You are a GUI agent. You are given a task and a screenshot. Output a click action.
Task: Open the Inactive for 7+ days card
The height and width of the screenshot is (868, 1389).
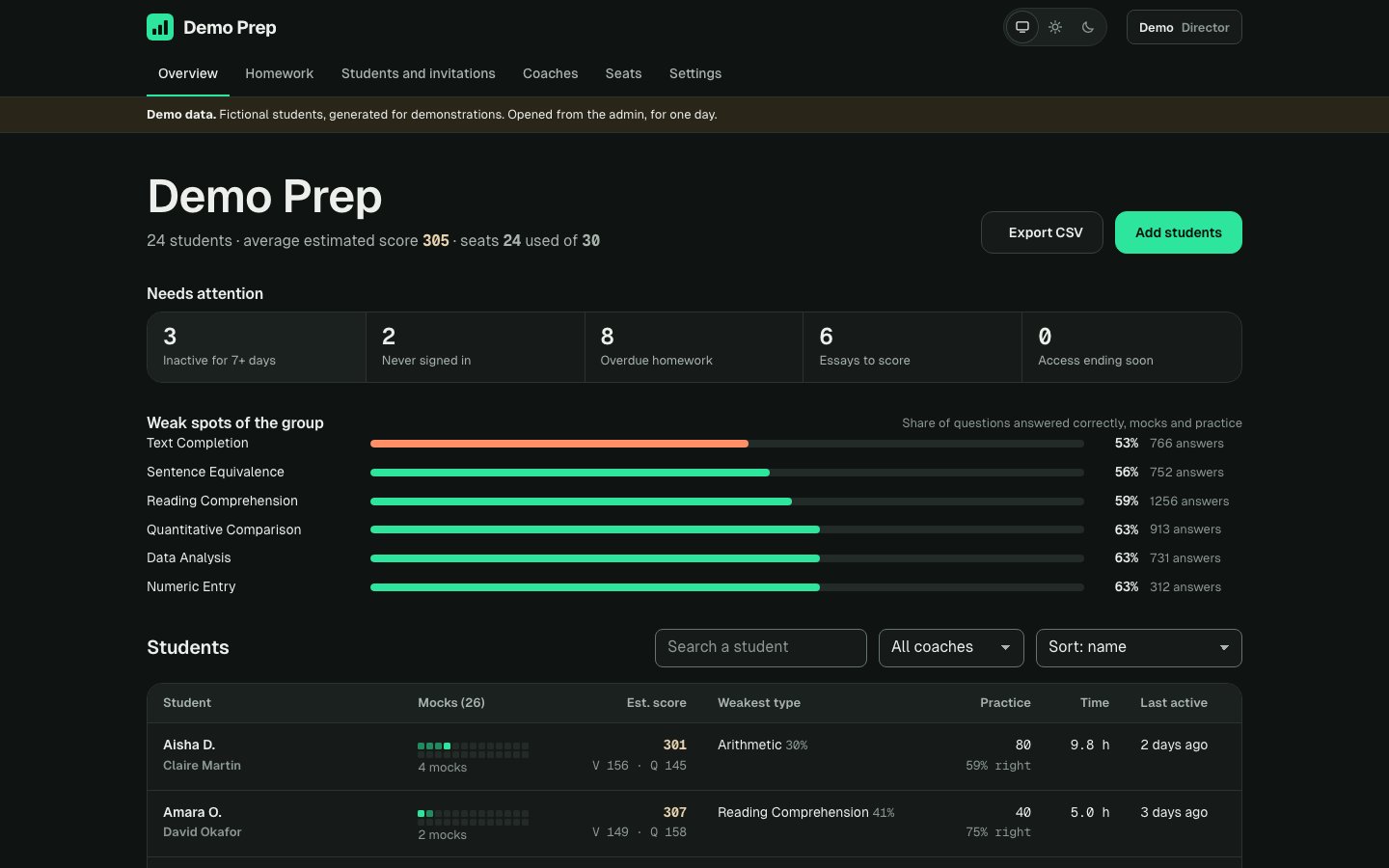[x=257, y=347]
